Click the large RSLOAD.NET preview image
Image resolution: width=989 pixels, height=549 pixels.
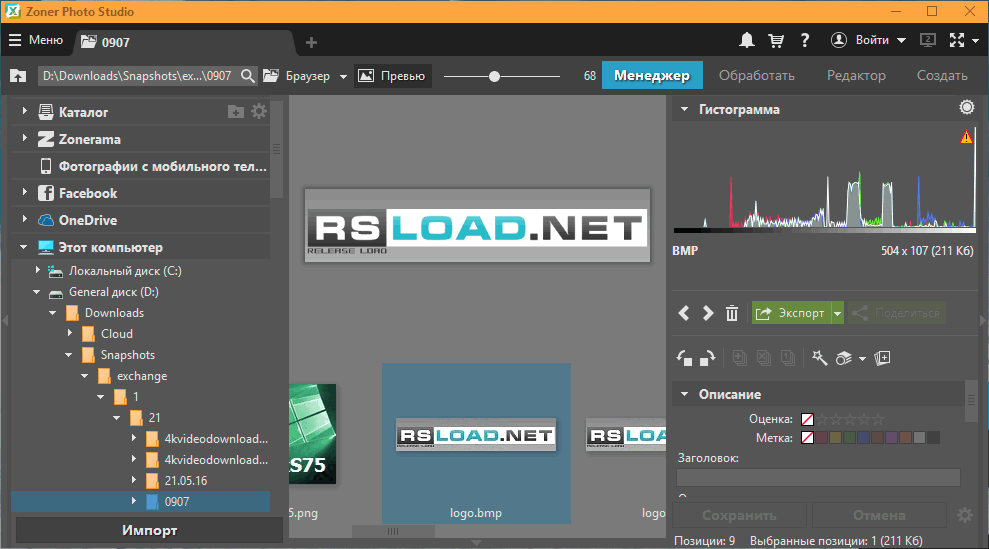(477, 225)
